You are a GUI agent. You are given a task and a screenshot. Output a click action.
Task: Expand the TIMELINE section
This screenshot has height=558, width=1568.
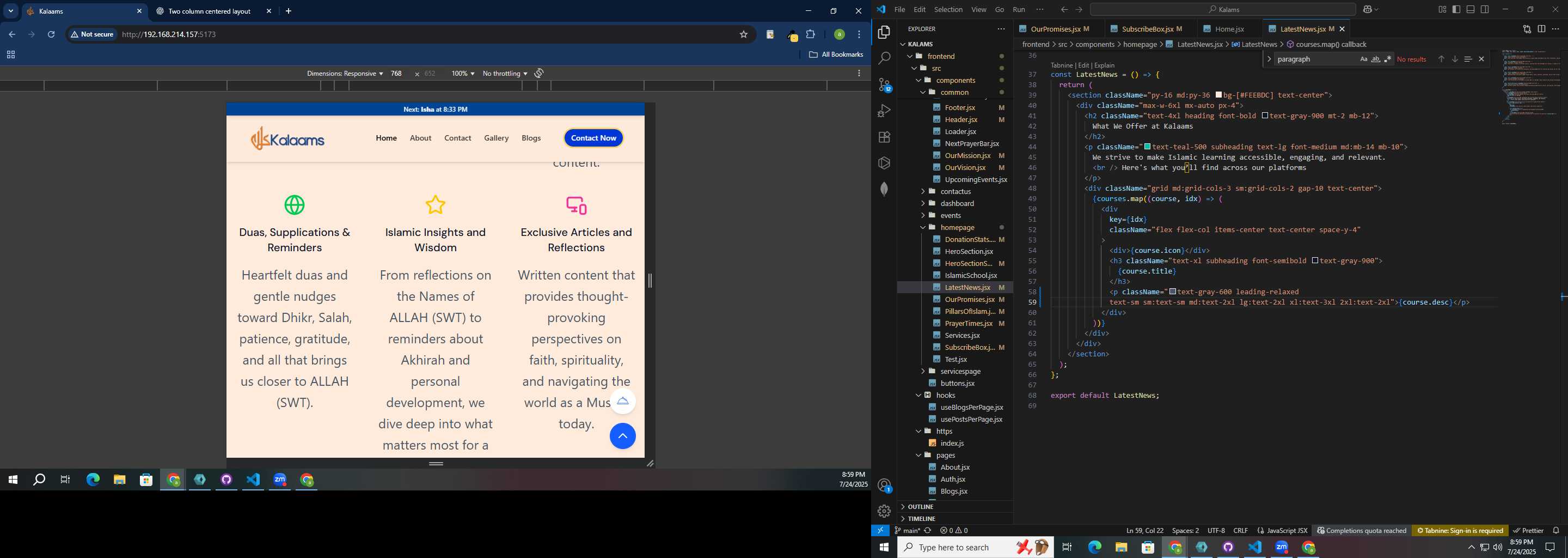tap(922, 519)
